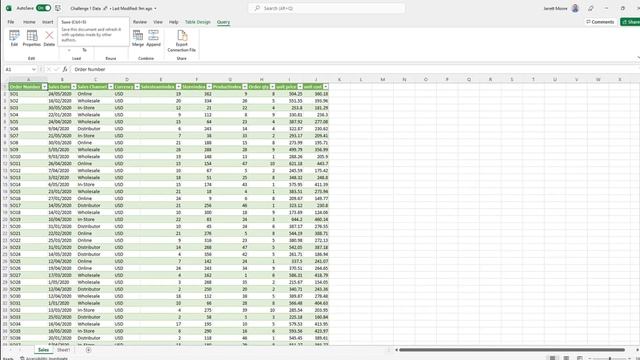
Task: Open the Help ribbon tab
Action: (x=174, y=22)
